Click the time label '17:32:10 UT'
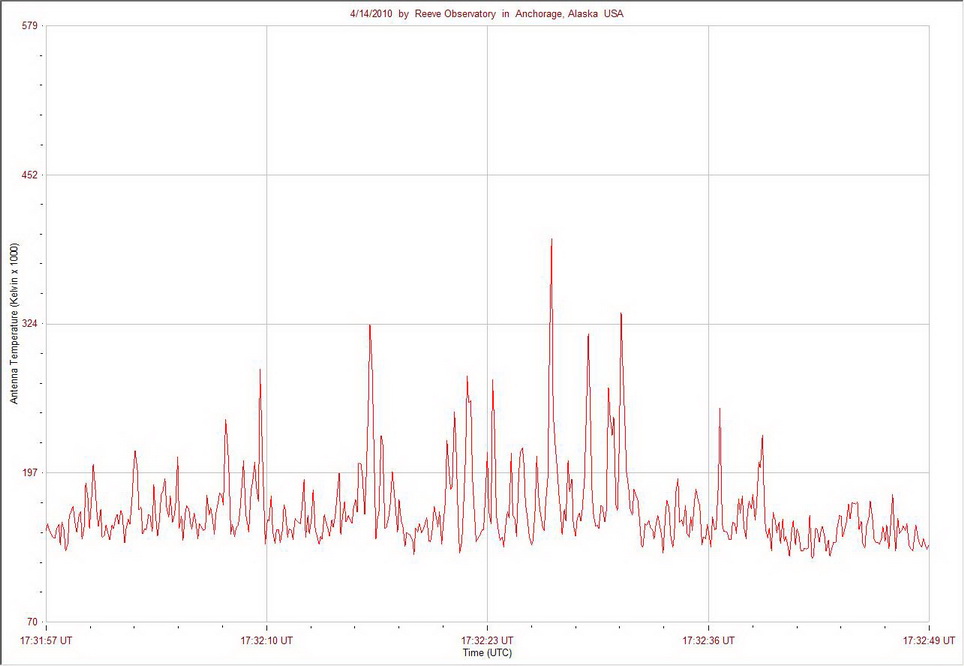The height and width of the screenshot is (666, 964). [x=267, y=640]
